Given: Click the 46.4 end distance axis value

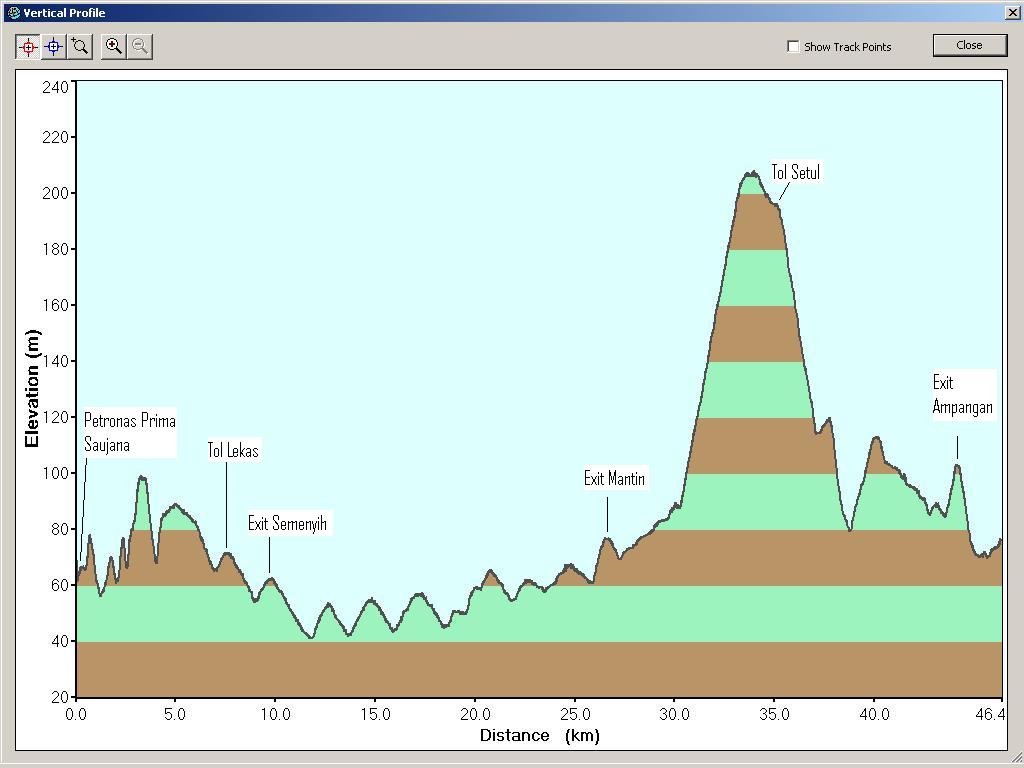Looking at the screenshot, I should coord(990,715).
